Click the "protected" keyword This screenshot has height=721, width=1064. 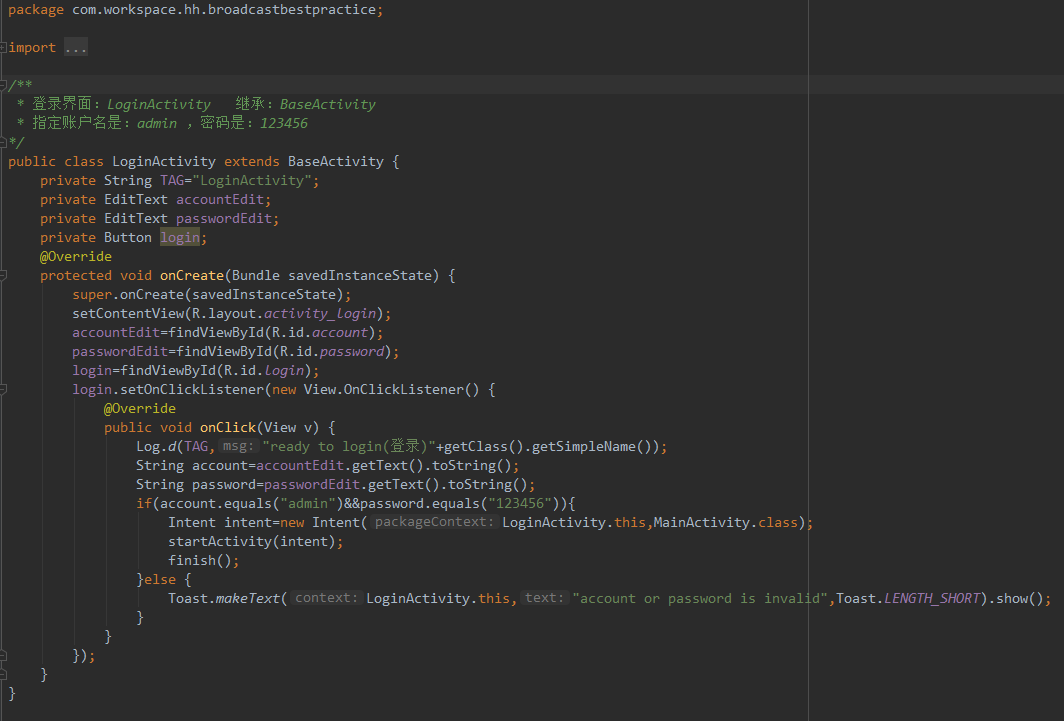(76, 275)
